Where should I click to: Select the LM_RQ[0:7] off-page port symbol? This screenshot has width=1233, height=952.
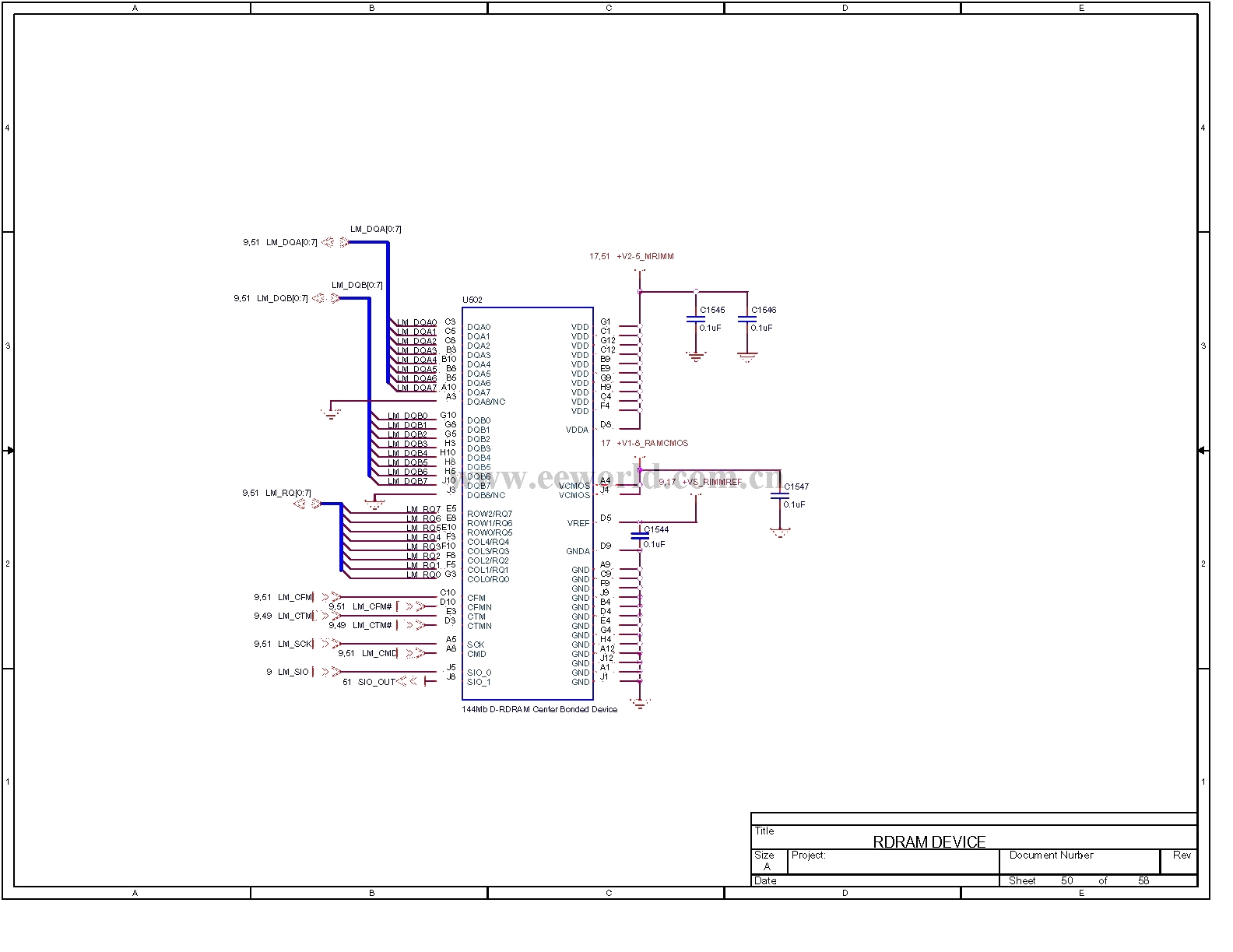tap(307, 504)
